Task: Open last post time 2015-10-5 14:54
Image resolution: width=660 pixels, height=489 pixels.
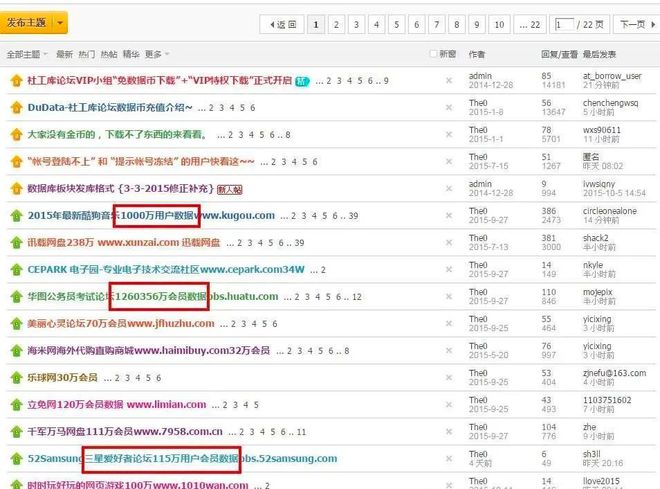Action: (614, 193)
